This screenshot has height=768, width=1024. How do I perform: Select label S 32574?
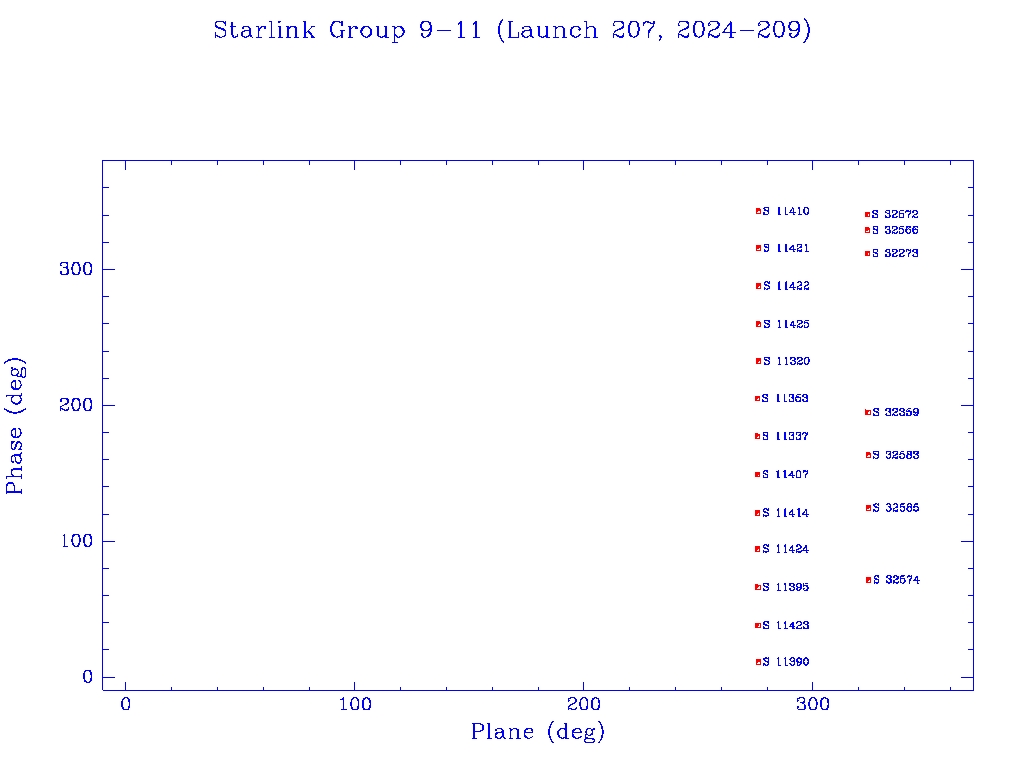897,580
